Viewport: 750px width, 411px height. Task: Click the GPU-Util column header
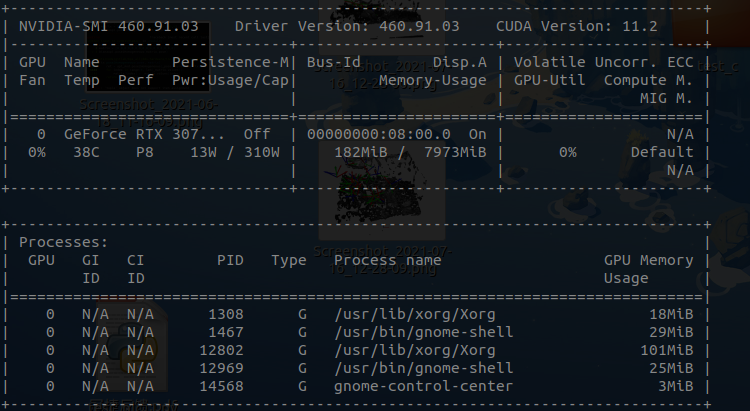click(x=549, y=80)
